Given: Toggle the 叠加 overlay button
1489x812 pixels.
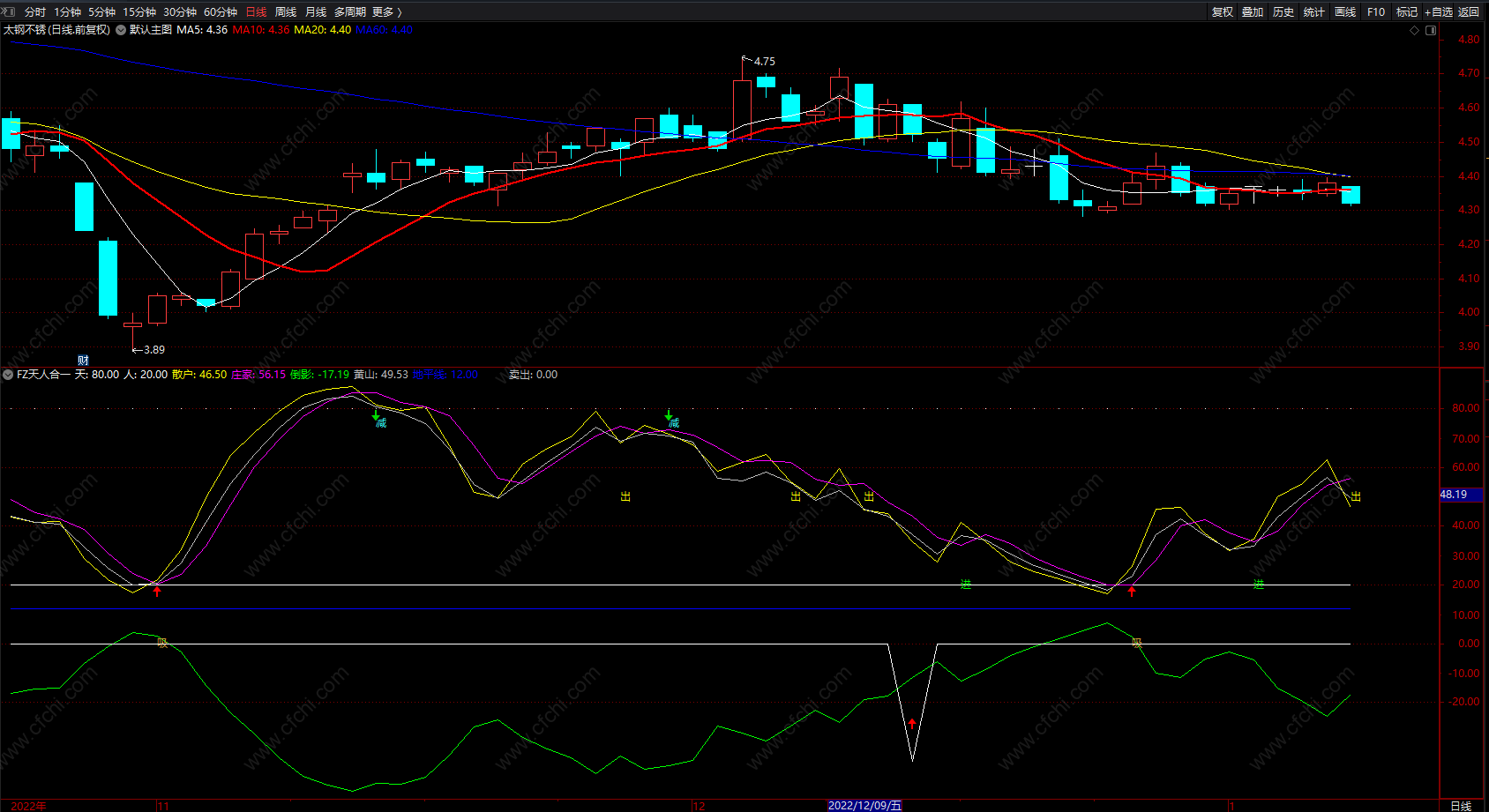Looking at the screenshot, I should [1253, 11].
